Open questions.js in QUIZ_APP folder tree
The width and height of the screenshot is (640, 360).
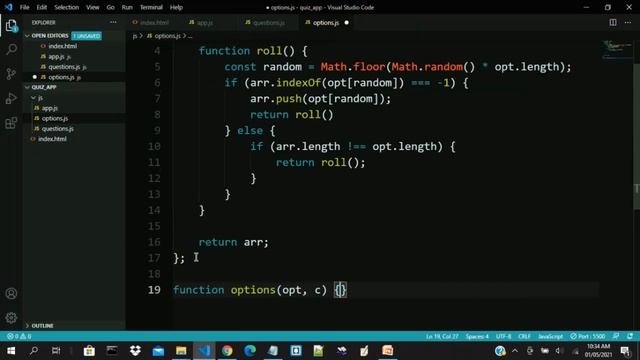pos(58,129)
